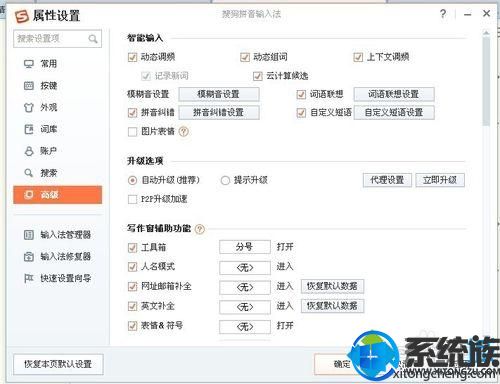Click the question mark help button in title bar

[443, 14]
